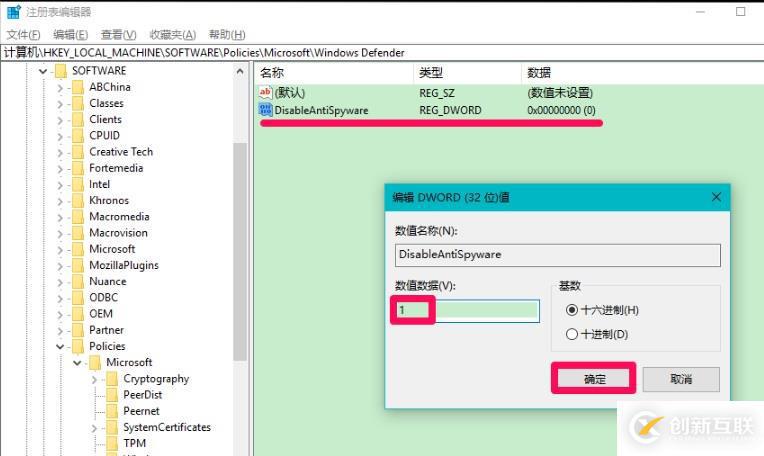Select the ABChina folder icon
This screenshot has height=456, width=764.
tap(77, 87)
